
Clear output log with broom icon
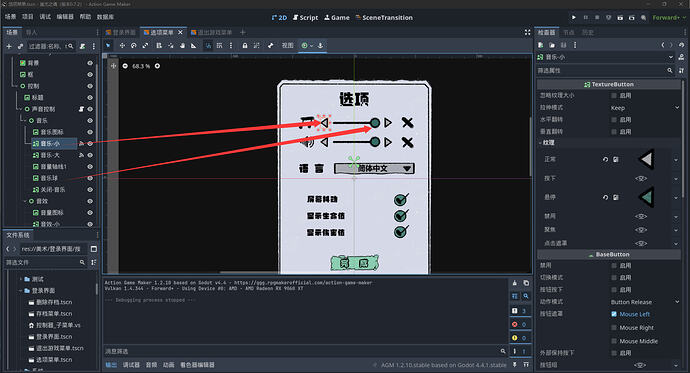(514, 283)
